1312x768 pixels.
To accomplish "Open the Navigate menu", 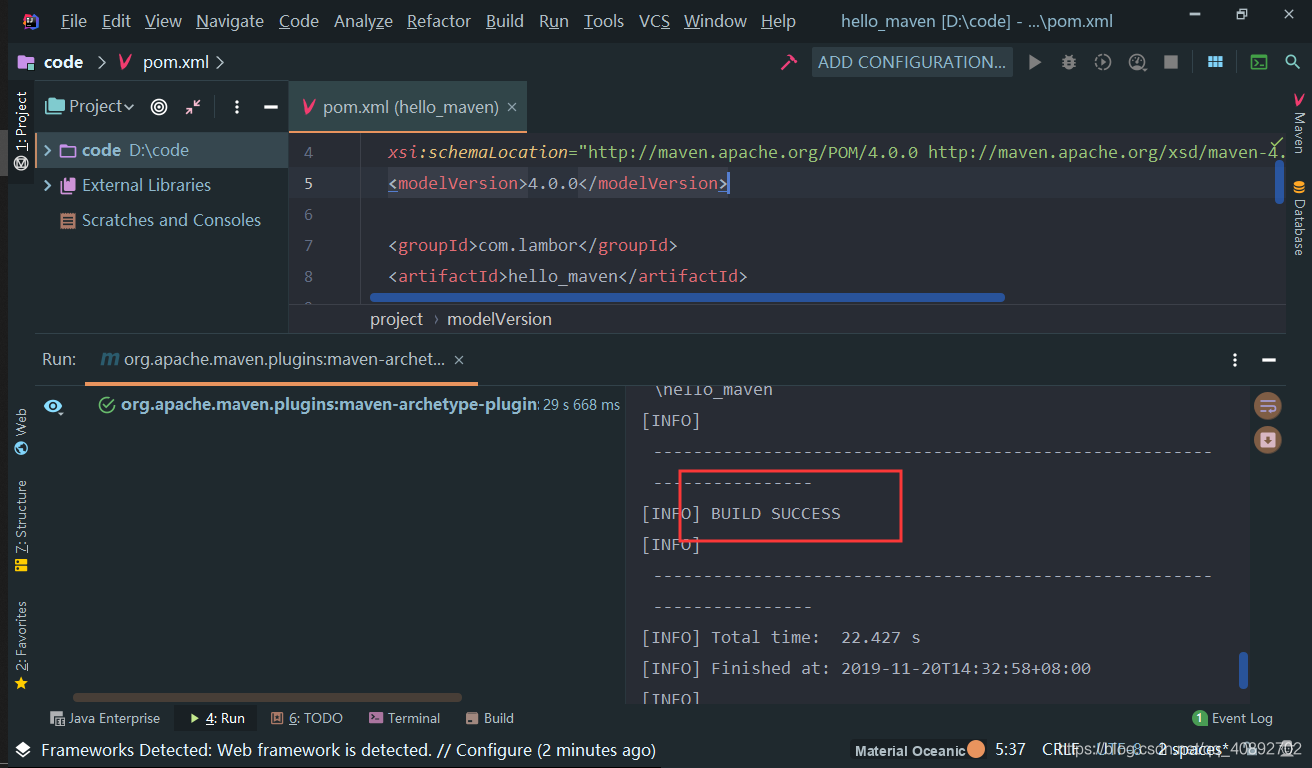I will tap(230, 21).
